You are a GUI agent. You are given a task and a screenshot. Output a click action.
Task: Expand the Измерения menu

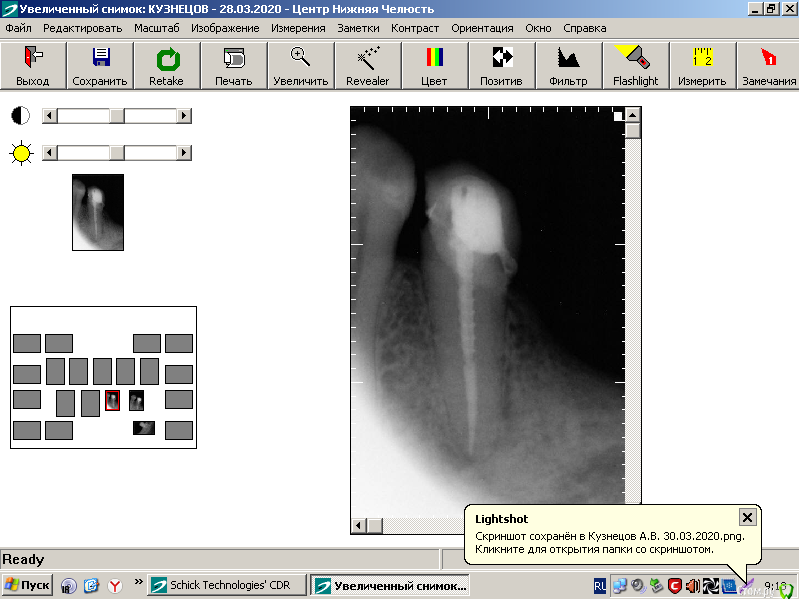(298, 28)
